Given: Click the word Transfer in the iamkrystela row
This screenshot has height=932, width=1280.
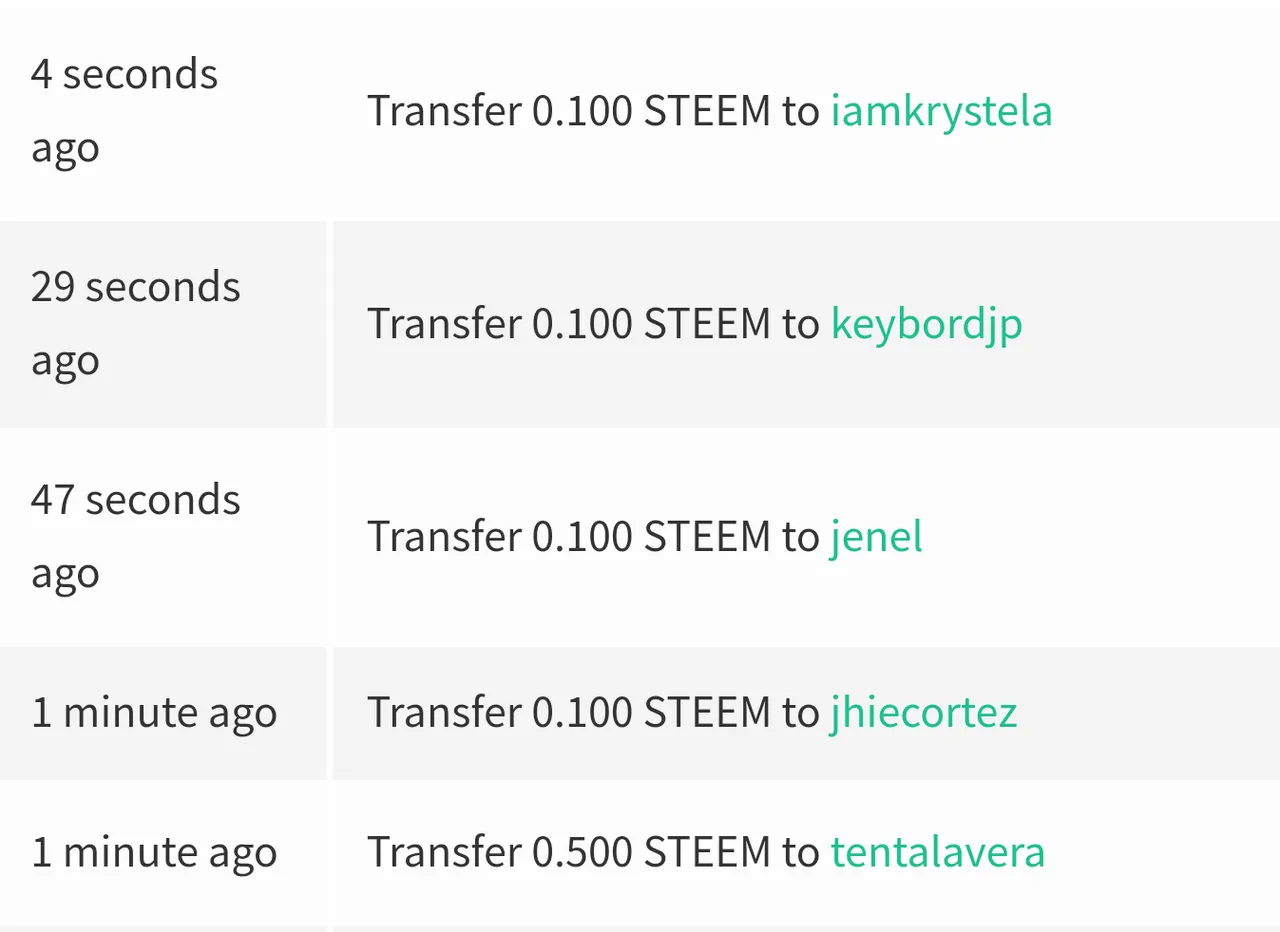Looking at the screenshot, I should point(444,111).
